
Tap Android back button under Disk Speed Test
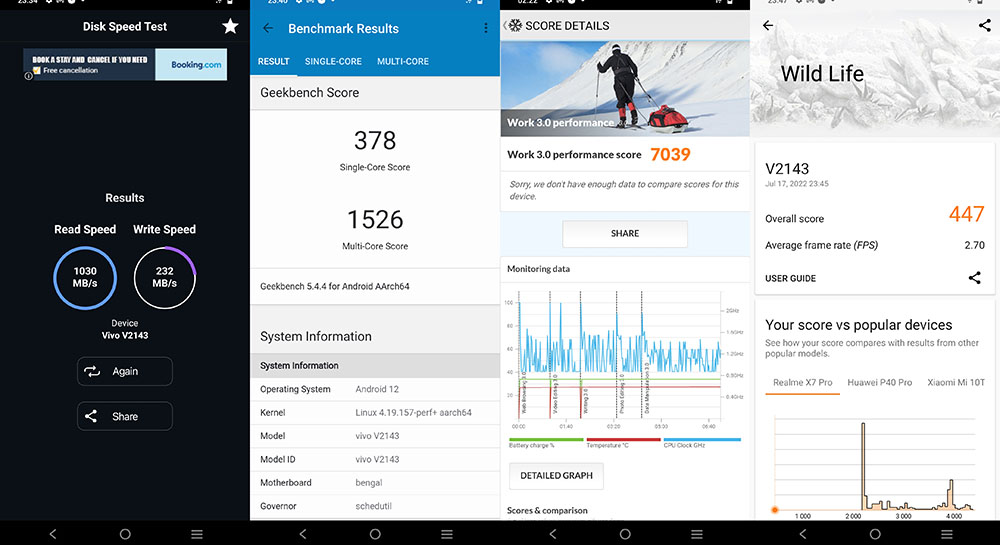pyautogui.click(x=53, y=534)
